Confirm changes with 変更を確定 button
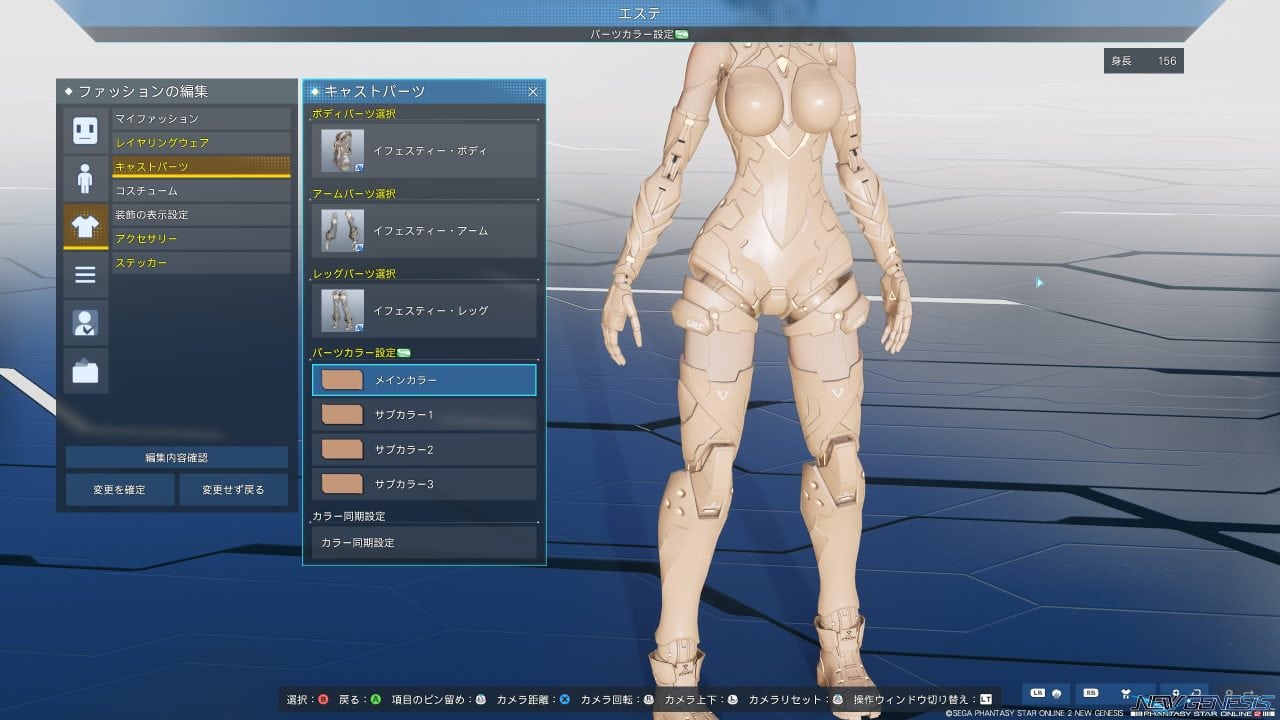The image size is (1280, 720). [120, 490]
